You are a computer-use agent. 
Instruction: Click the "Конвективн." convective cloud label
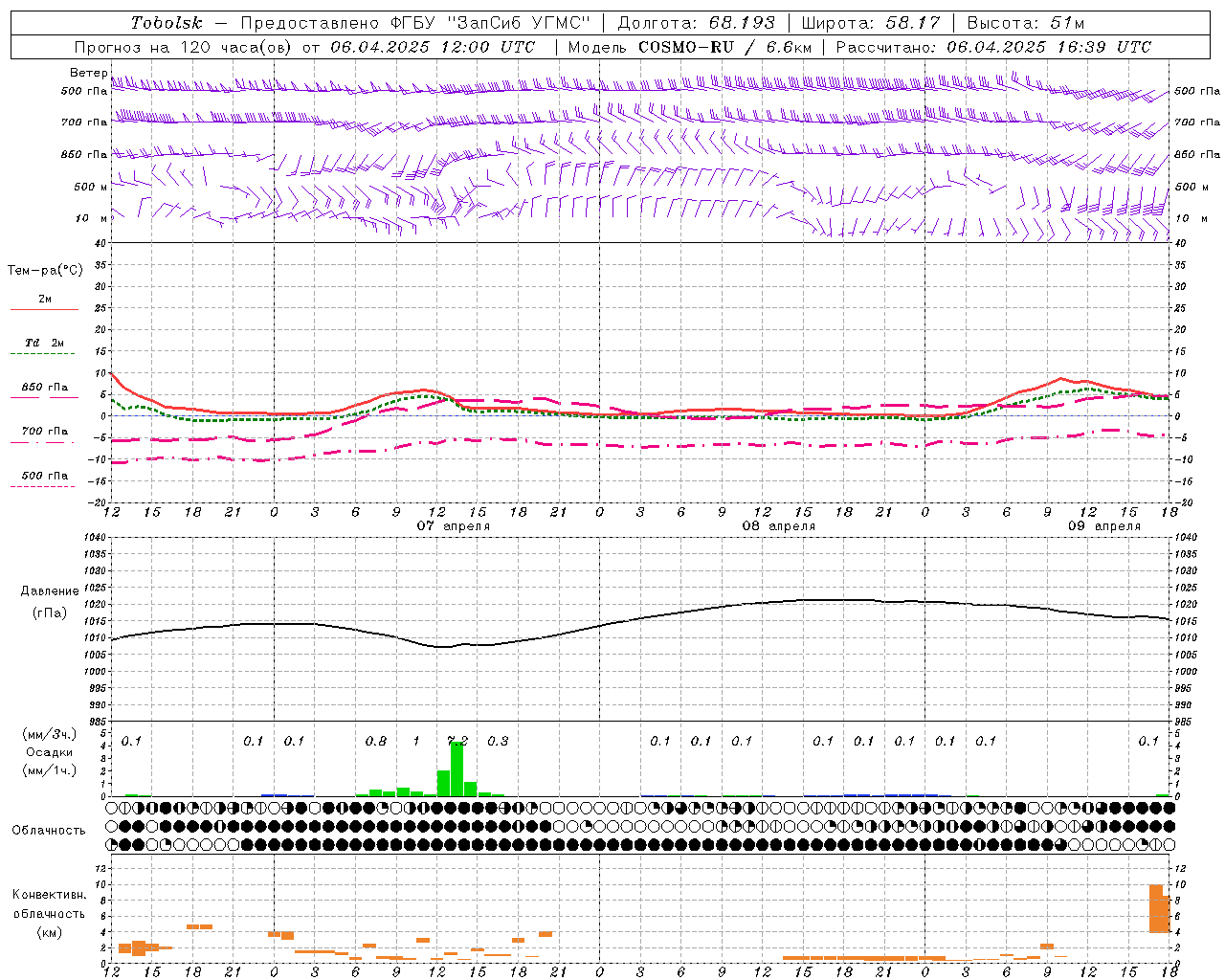49,895
